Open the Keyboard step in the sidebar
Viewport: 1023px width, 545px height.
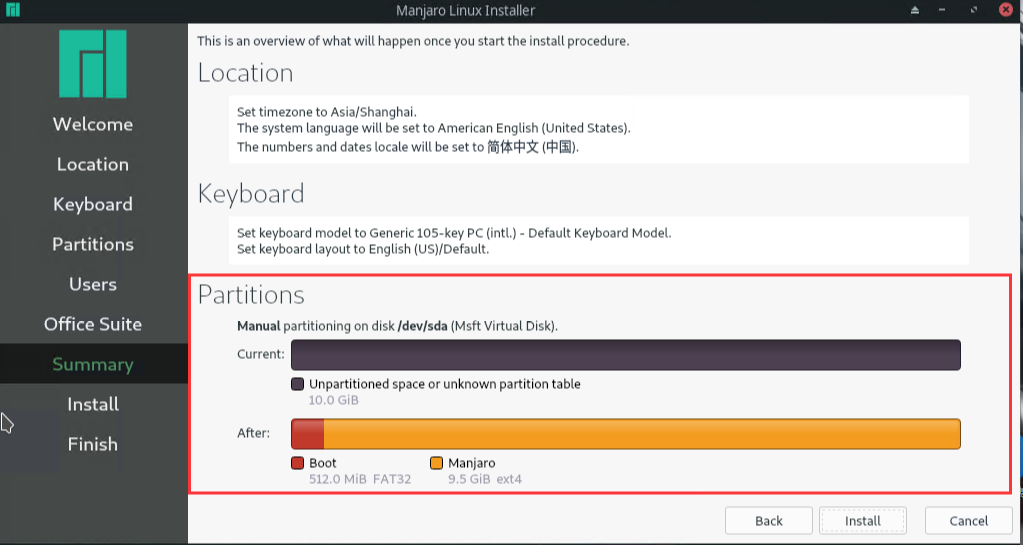tap(93, 204)
